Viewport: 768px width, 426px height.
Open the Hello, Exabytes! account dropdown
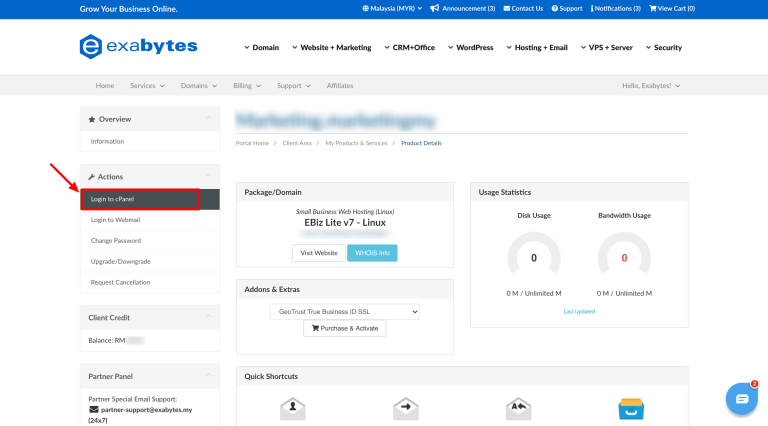click(651, 86)
